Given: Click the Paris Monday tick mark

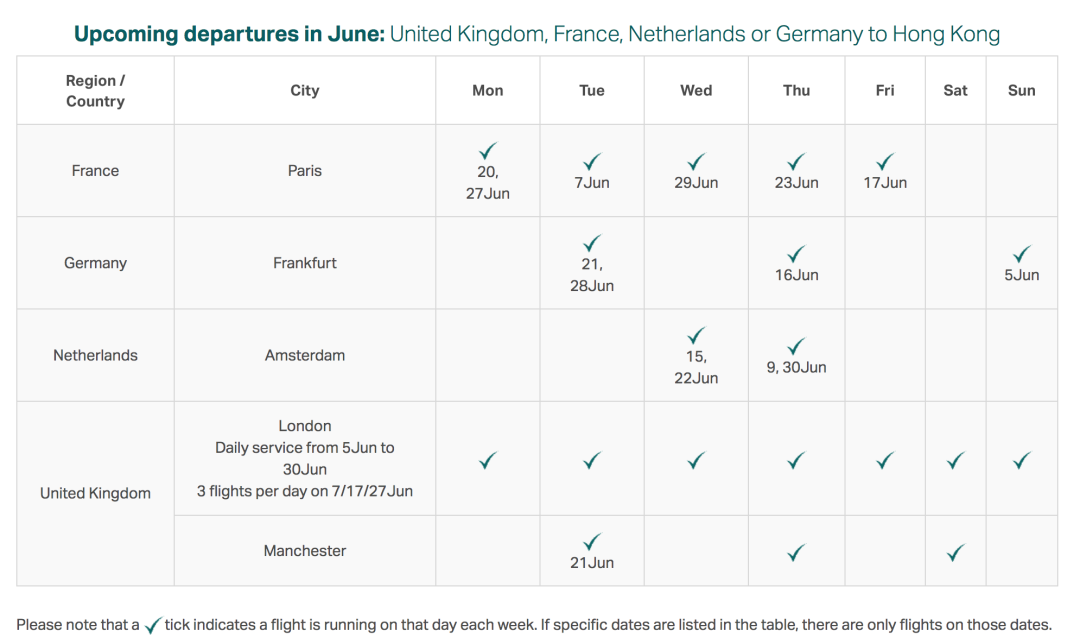Looking at the screenshot, I should [x=488, y=151].
